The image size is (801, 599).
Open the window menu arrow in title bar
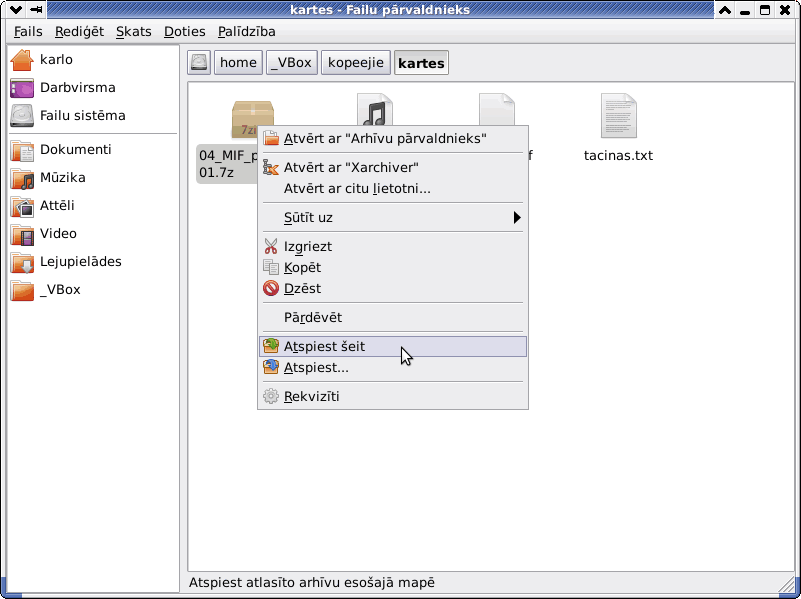[16, 10]
